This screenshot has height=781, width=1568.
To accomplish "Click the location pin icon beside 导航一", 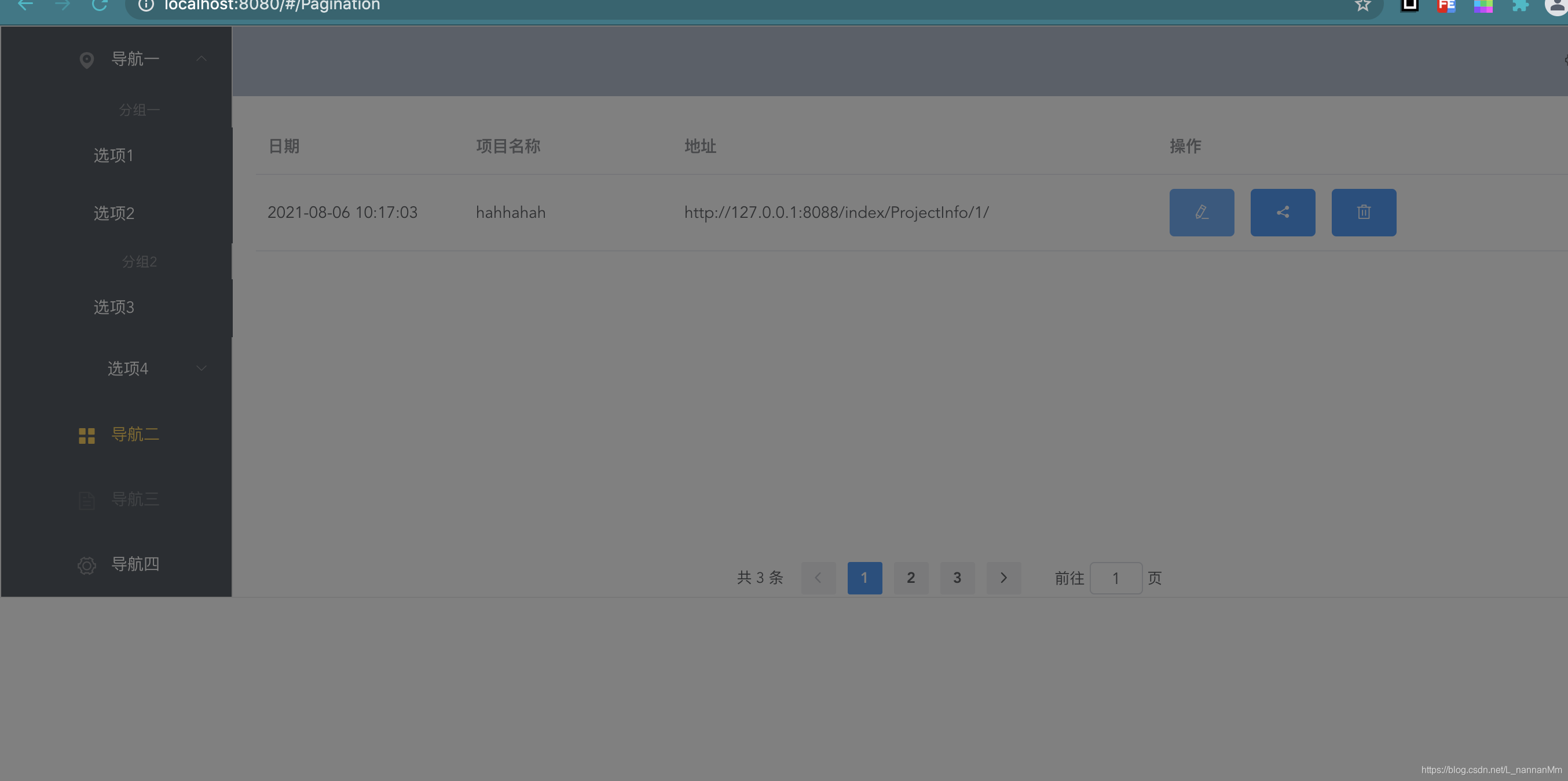I will pyautogui.click(x=86, y=60).
